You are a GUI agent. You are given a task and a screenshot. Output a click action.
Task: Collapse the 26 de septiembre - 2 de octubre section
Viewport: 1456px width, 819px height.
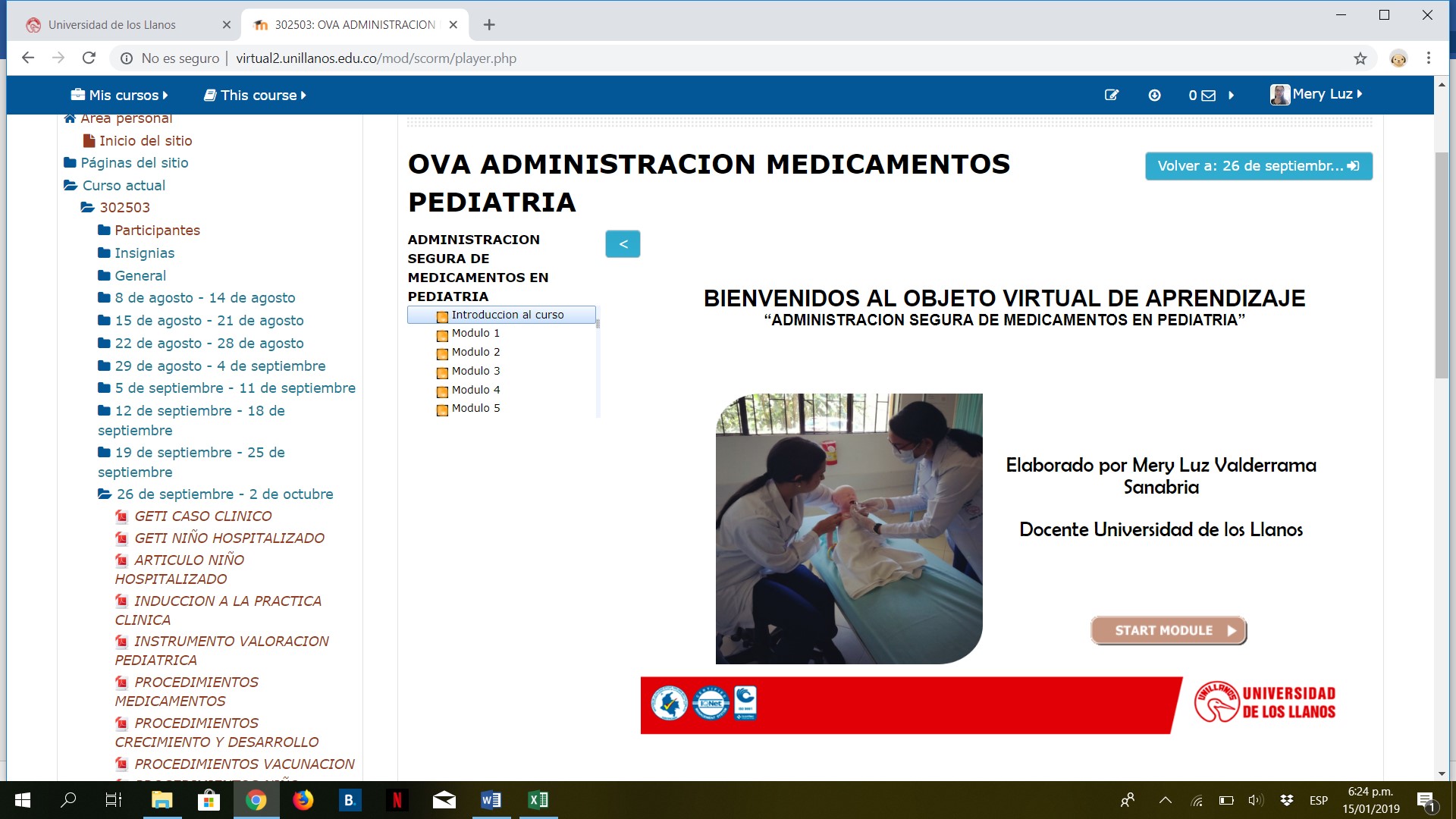point(103,493)
